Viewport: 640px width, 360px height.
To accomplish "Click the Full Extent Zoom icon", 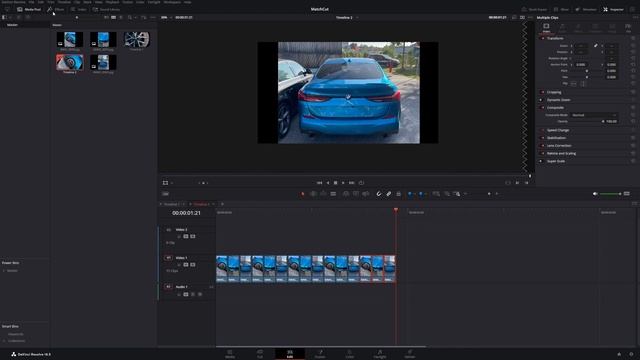I will pyautogui.click(x=436, y=194).
